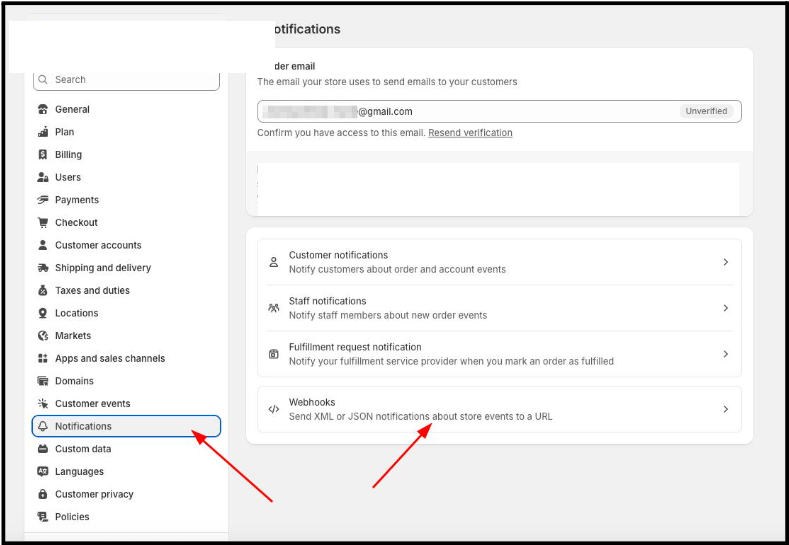Click the Checkout cart icon

pyautogui.click(x=42, y=223)
